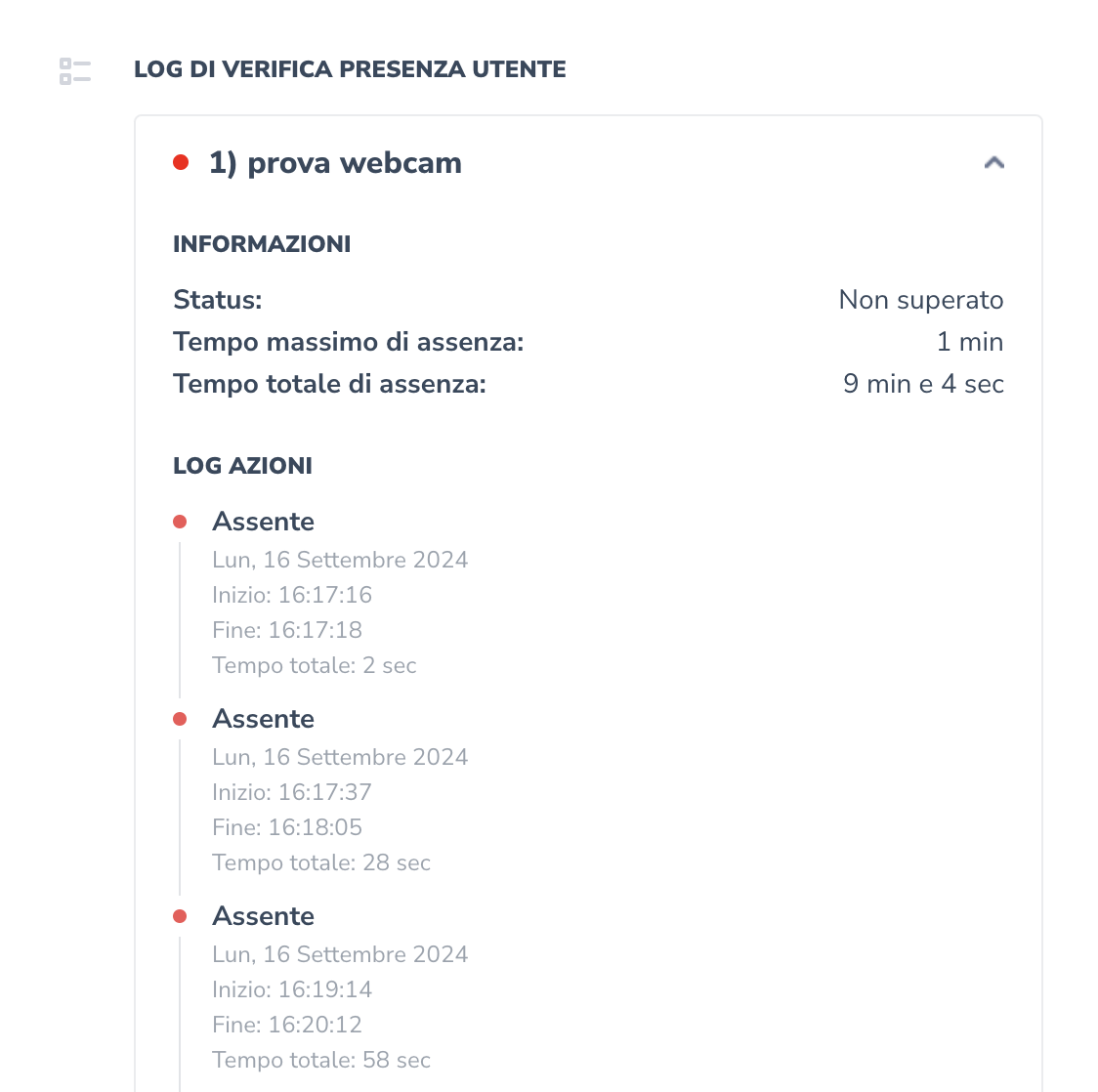Click the "Non superato" status value
This screenshot has width=1098, height=1092.
tap(920, 300)
